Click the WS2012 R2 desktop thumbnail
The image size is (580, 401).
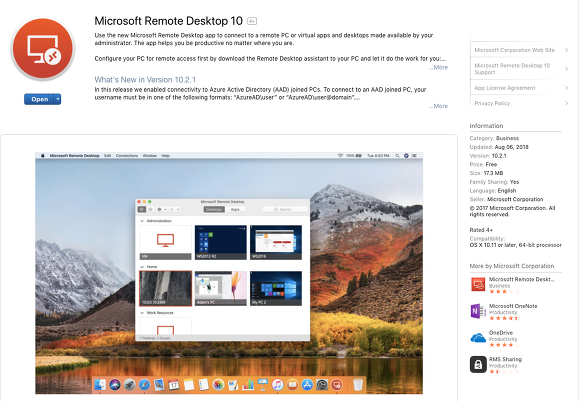[x=220, y=242]
